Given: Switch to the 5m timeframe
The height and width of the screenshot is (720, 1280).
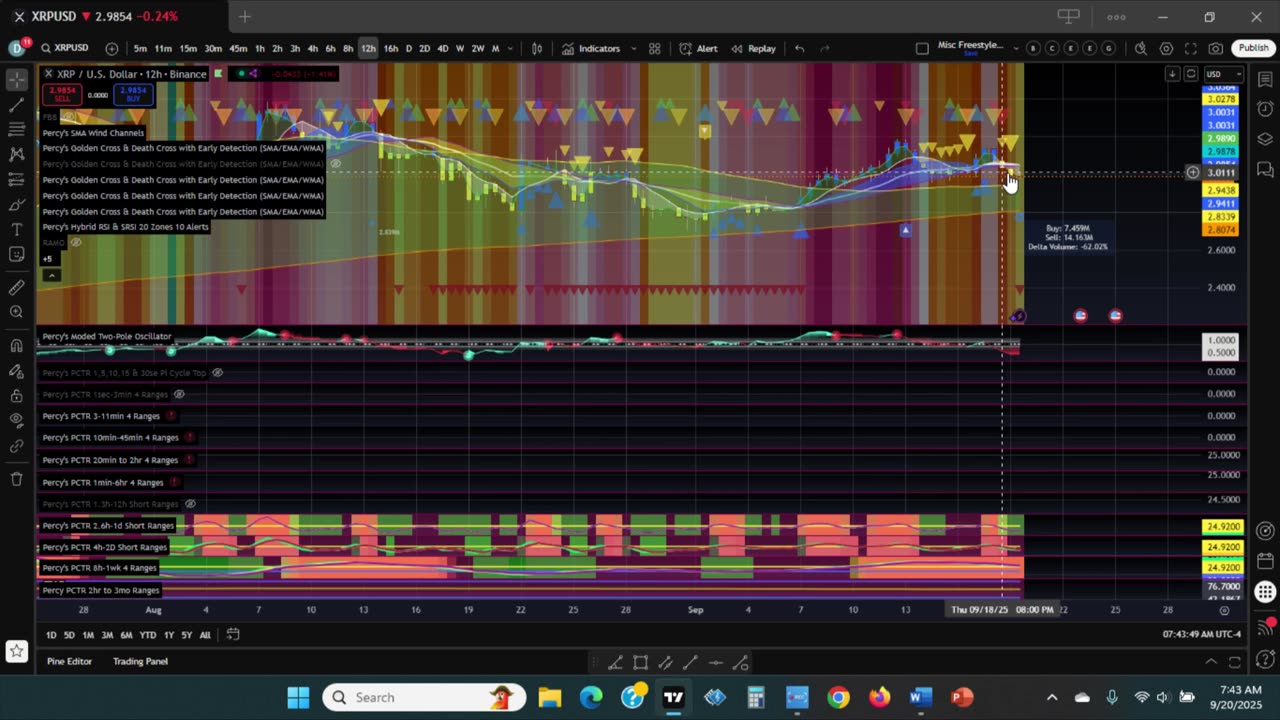Looking at the screenshot, I should click(140, 48).
